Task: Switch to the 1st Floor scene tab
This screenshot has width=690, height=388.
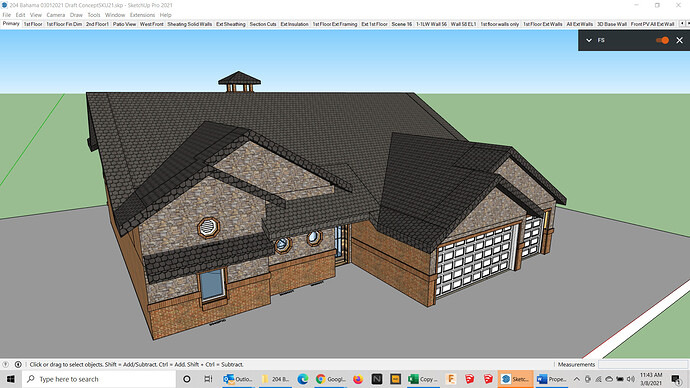Action: pos(33,24)
